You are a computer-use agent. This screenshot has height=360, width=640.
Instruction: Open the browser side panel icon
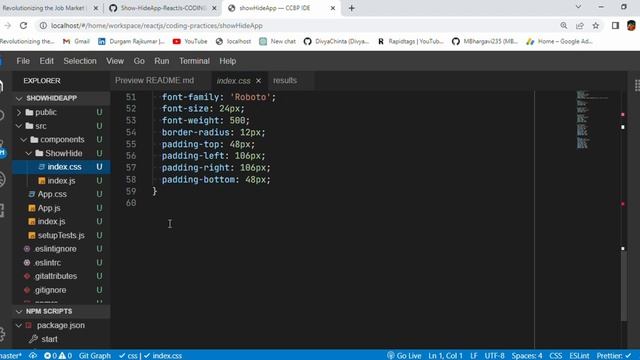[x=616, y=25]
